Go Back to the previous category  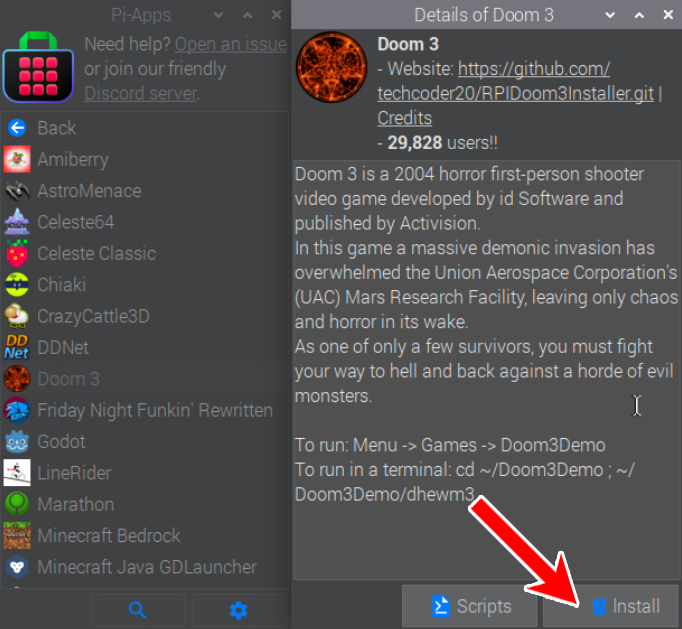[x=56, y=128]
